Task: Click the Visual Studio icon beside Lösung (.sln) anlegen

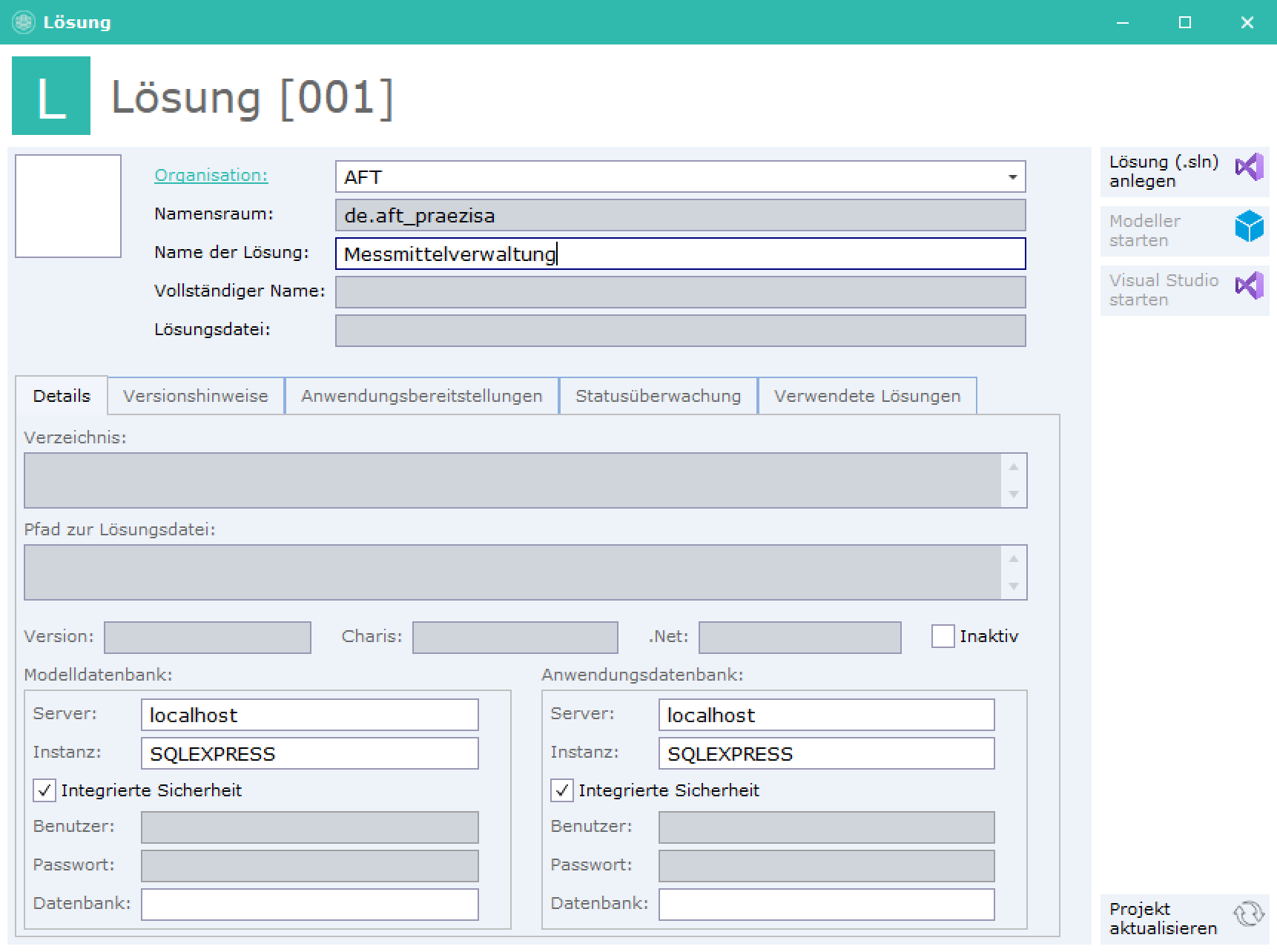Action: pos(1249,168)
